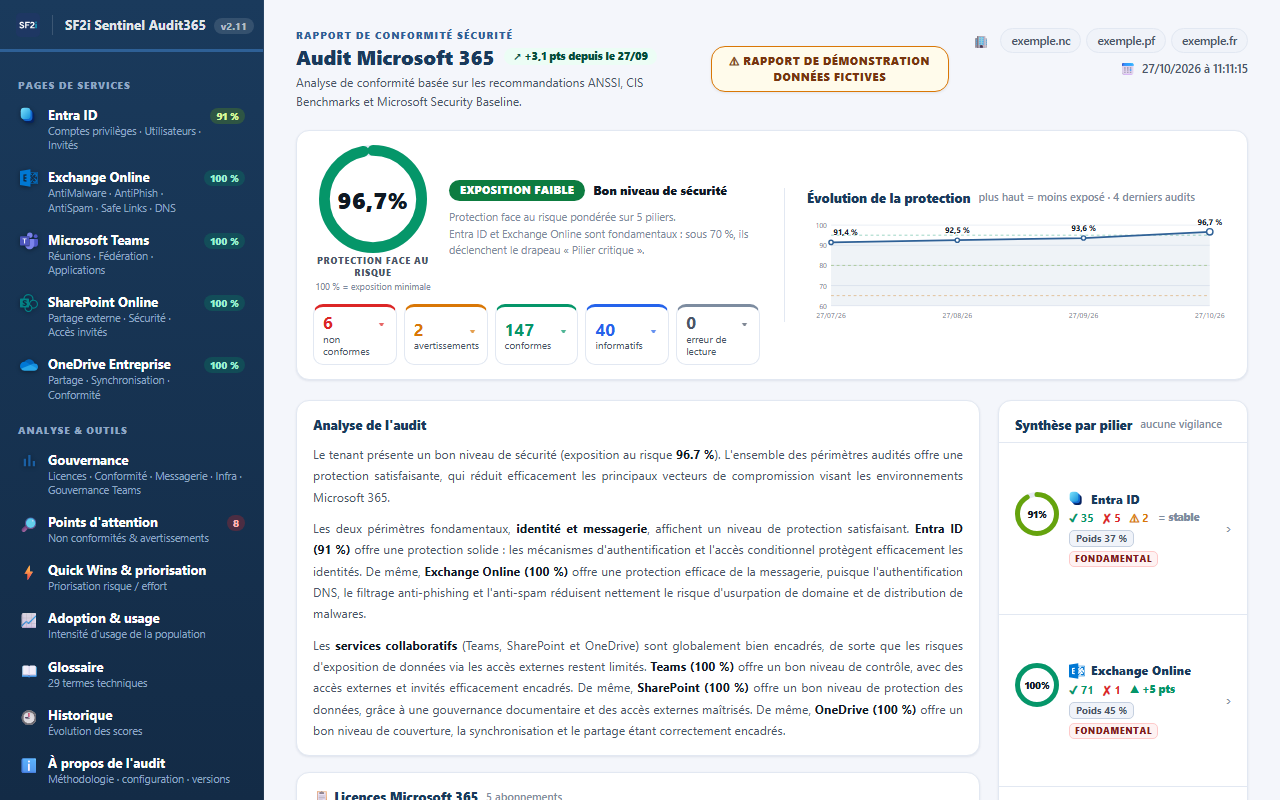Click the Points d'attention count badge 8

point(235,523)
